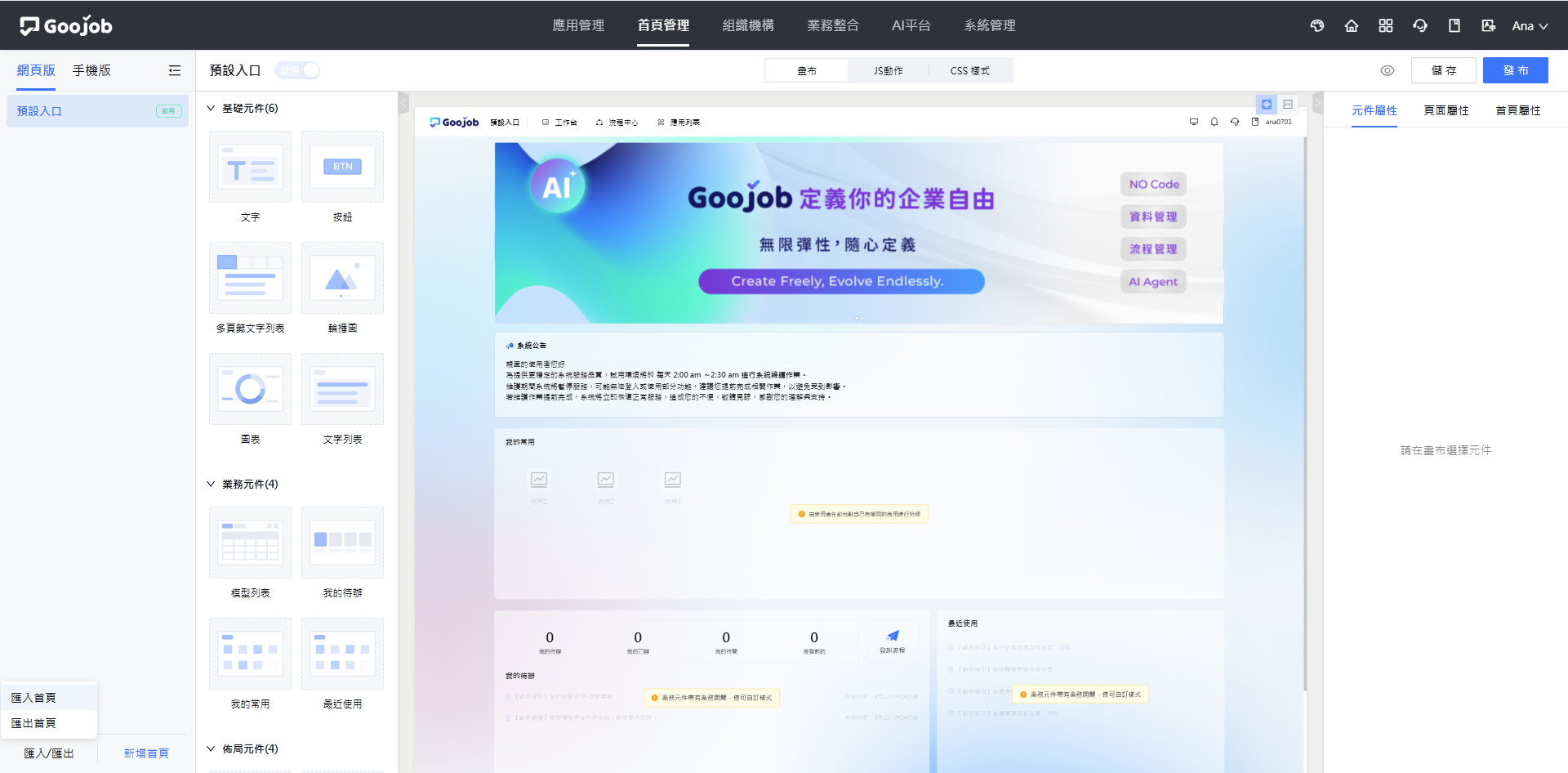The height and width of the screenshot is (773, 1568).
Task: Switch to the 網頁版 tab
Action: coord(36,70)
